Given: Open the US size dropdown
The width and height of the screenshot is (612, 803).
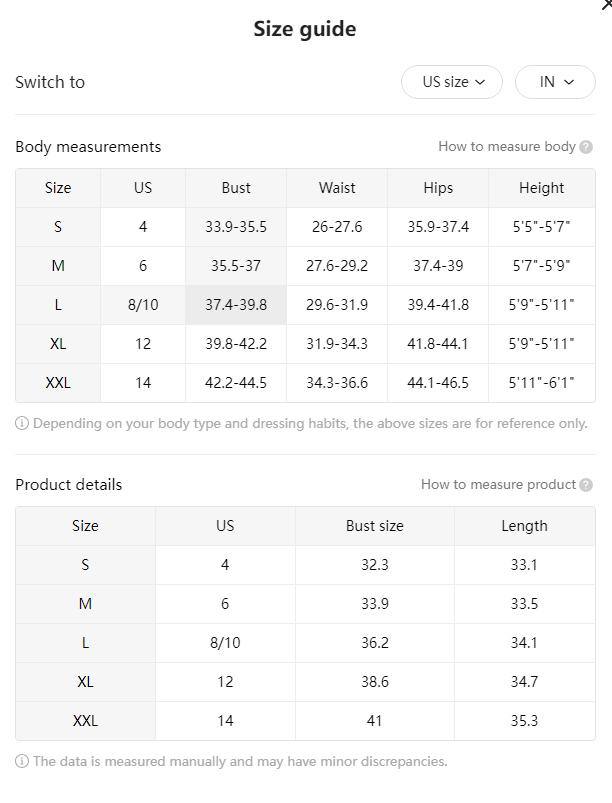Looking at the screenshot, I should click(452, 82).
